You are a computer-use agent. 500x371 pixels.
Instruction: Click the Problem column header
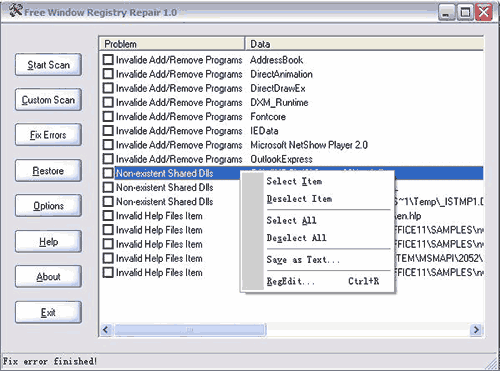point(172,44)
